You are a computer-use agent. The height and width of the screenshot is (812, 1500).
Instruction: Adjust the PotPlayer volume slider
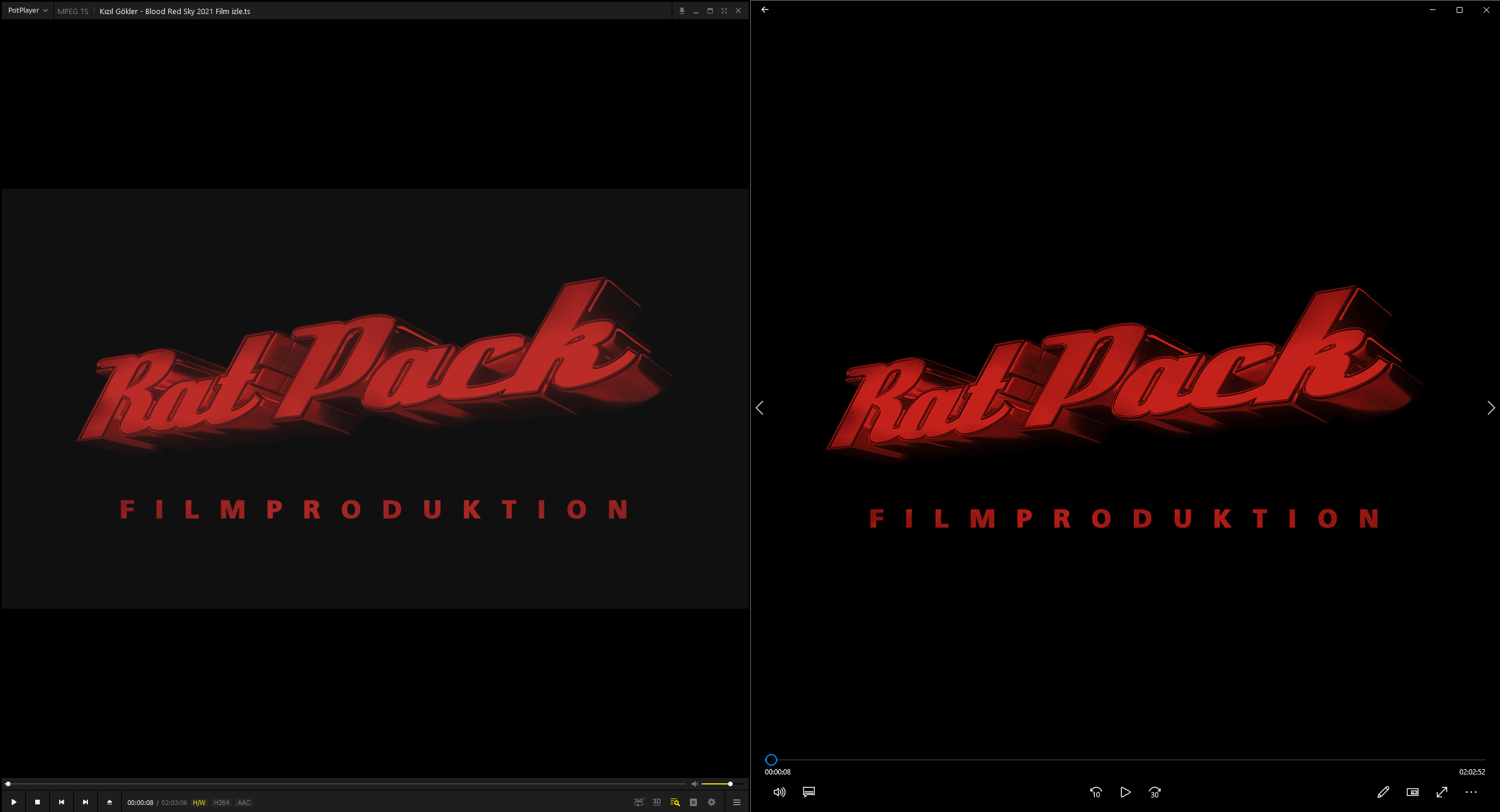pos(722,784)
